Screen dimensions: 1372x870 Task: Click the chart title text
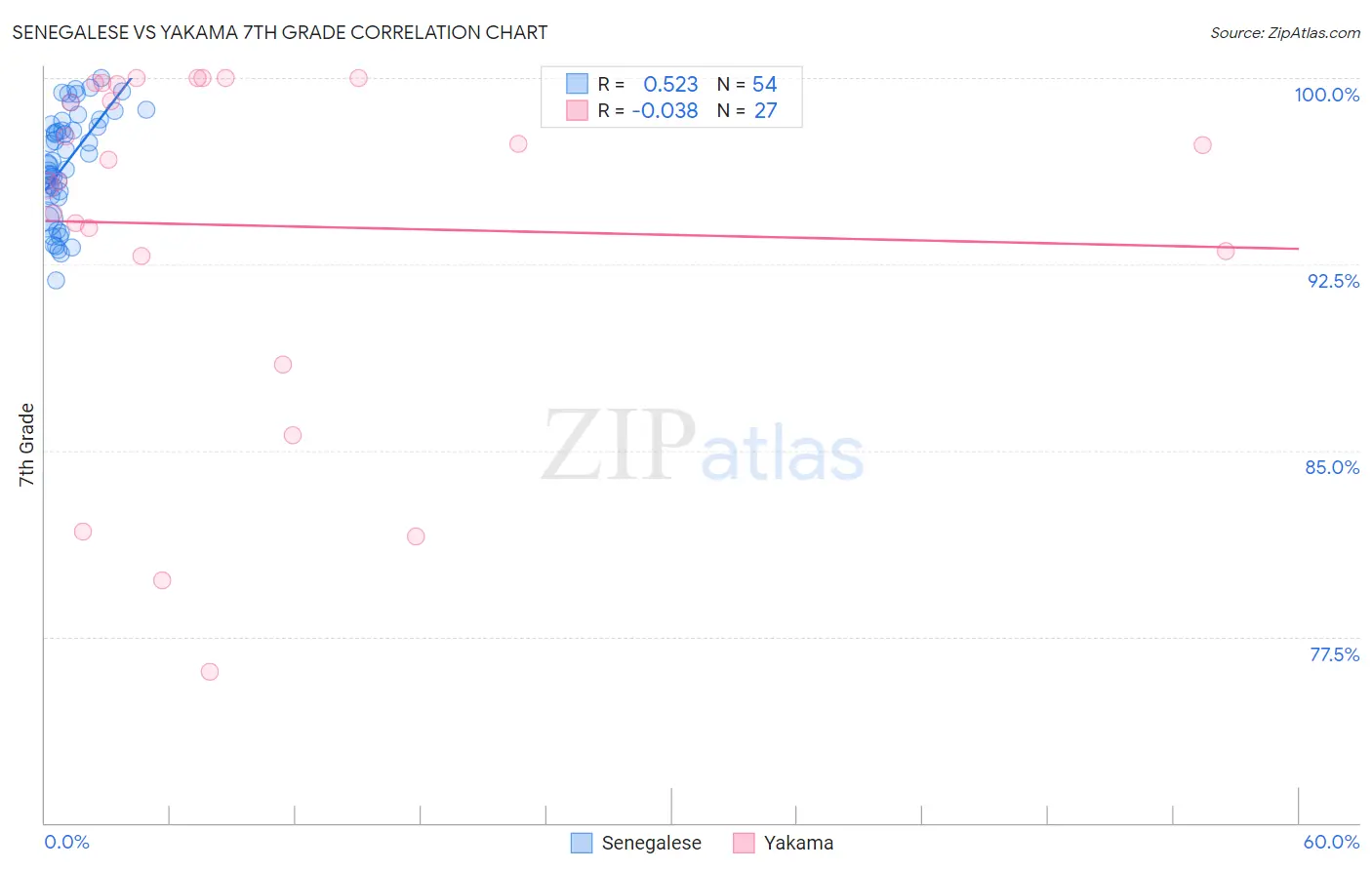point(280,32)
